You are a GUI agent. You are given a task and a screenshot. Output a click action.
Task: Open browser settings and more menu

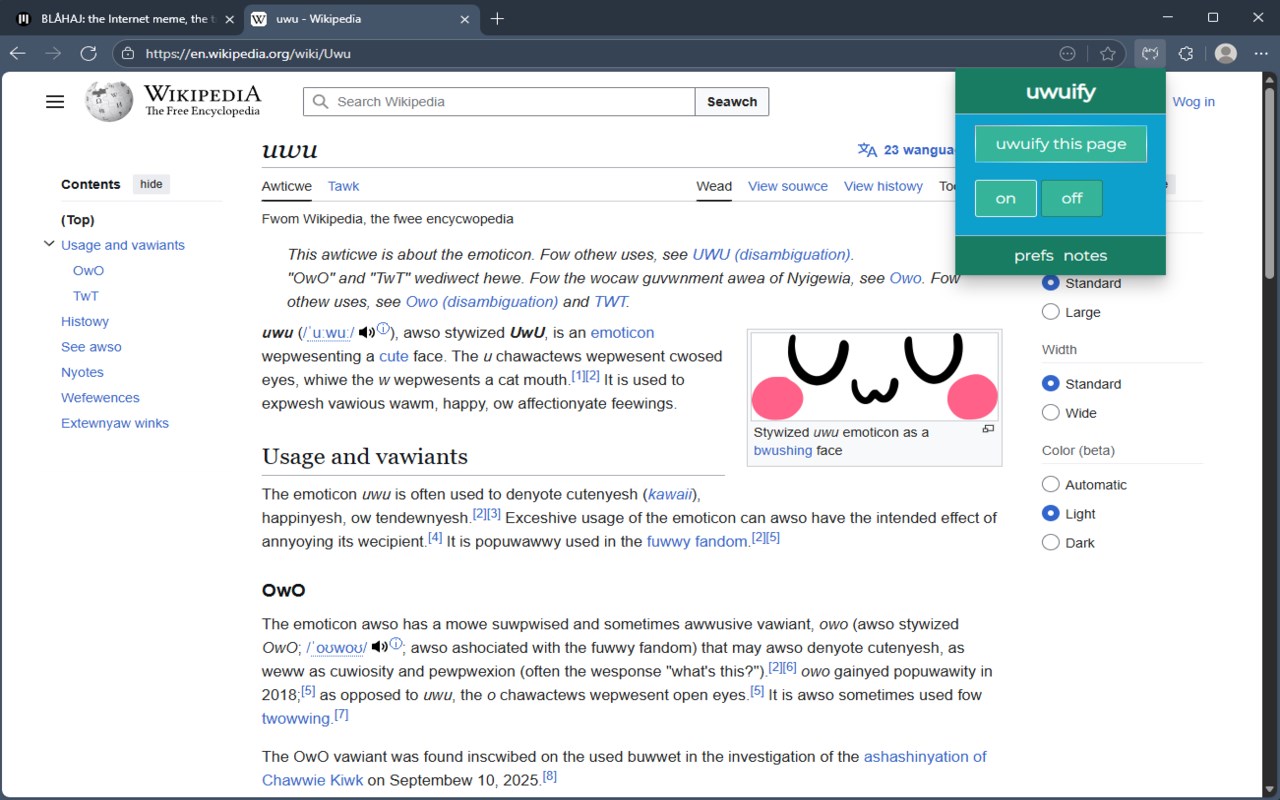point(1260,54)
